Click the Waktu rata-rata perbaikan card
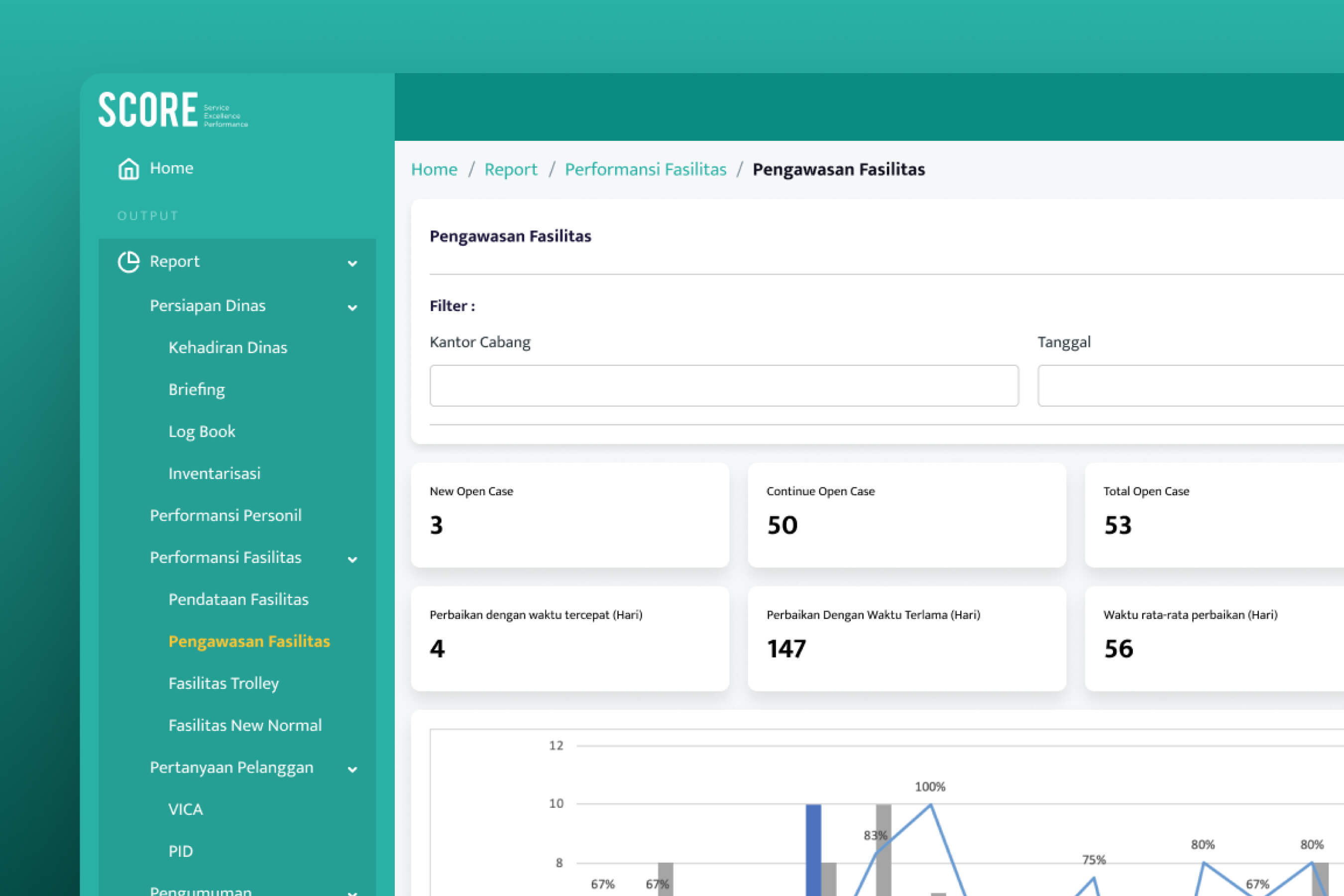The height and width of the screenshot is (896, 1344). pos(1214,639)
